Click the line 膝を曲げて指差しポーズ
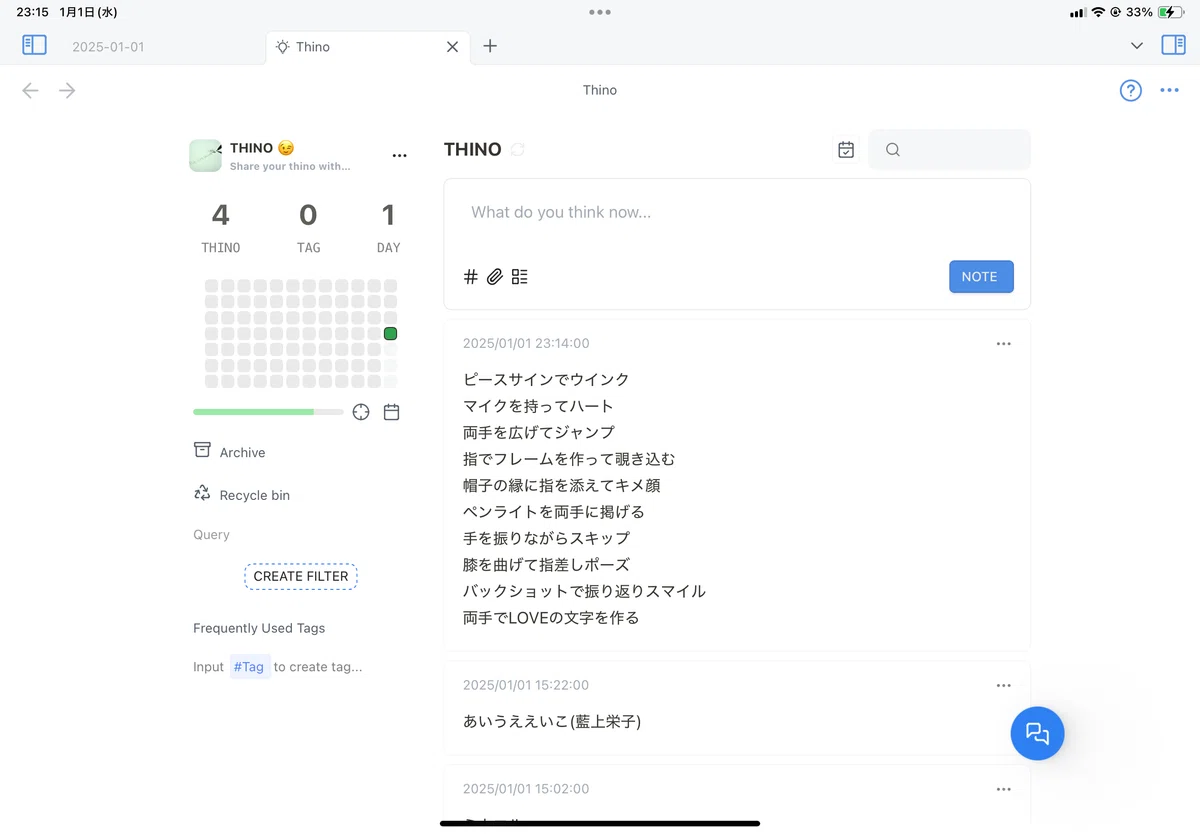The width and height of the screenshot is (1200, 834). tap(546, 565)
